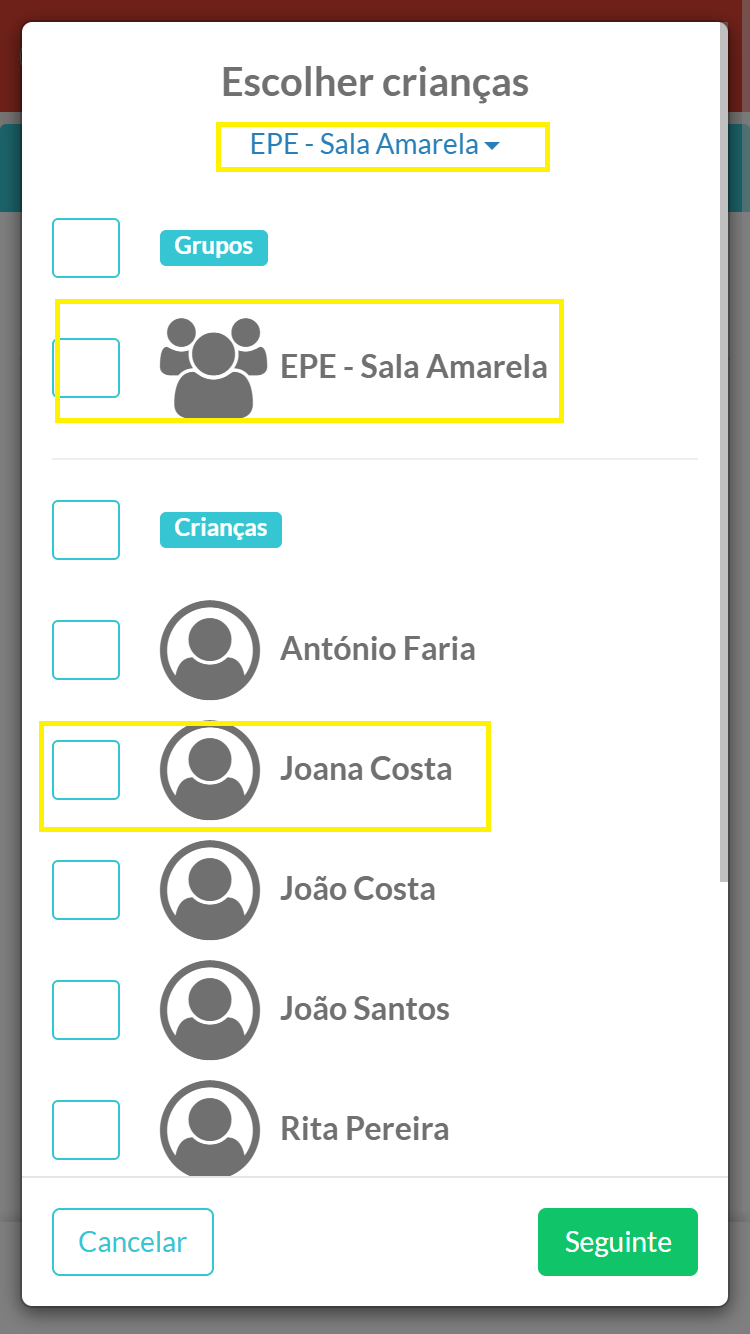Click João Santos's avatar icon
This screenshot has width=750, height=1334.
pos(210,1010)
